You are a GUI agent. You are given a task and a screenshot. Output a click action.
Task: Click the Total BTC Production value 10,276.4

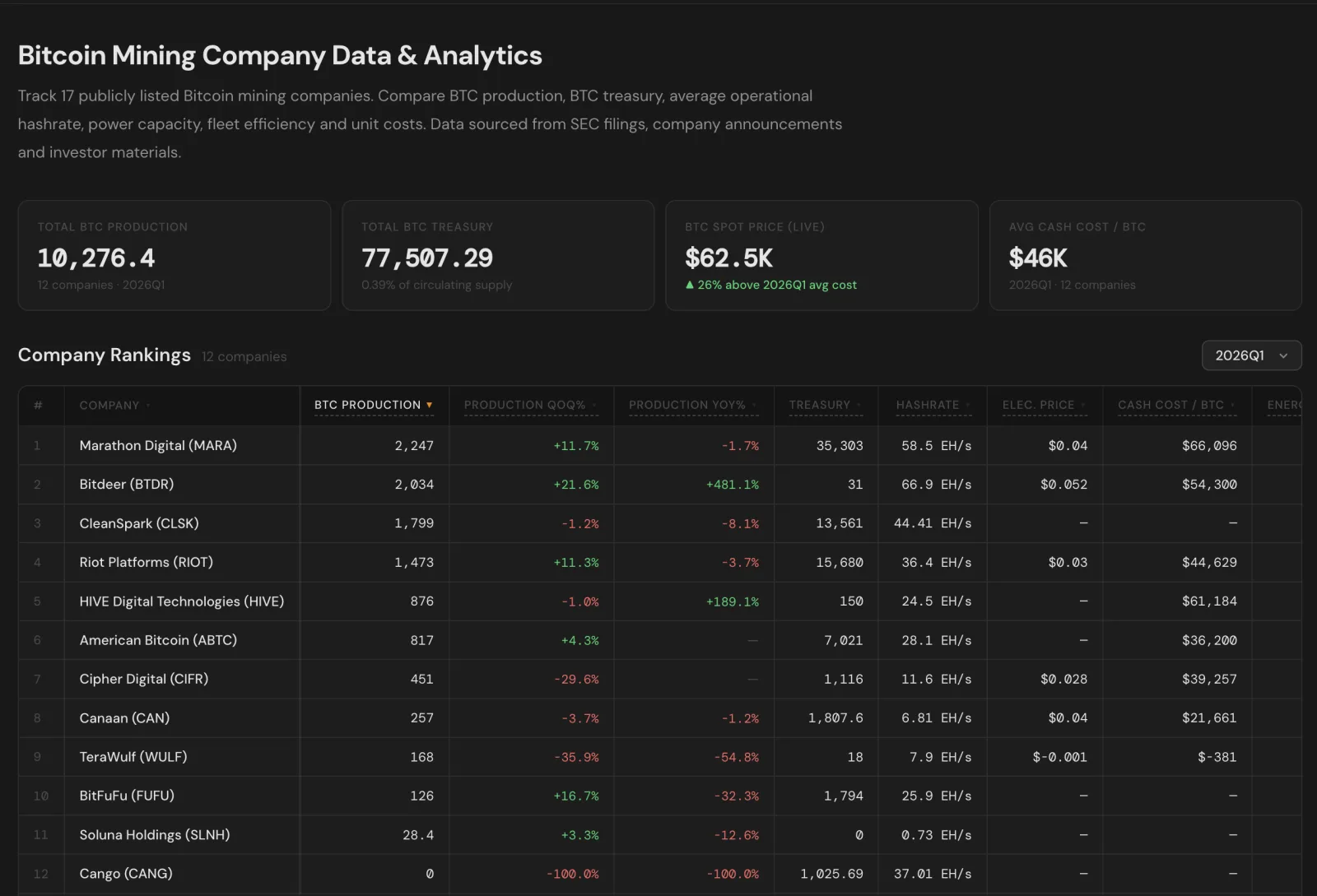coord(96,258)
